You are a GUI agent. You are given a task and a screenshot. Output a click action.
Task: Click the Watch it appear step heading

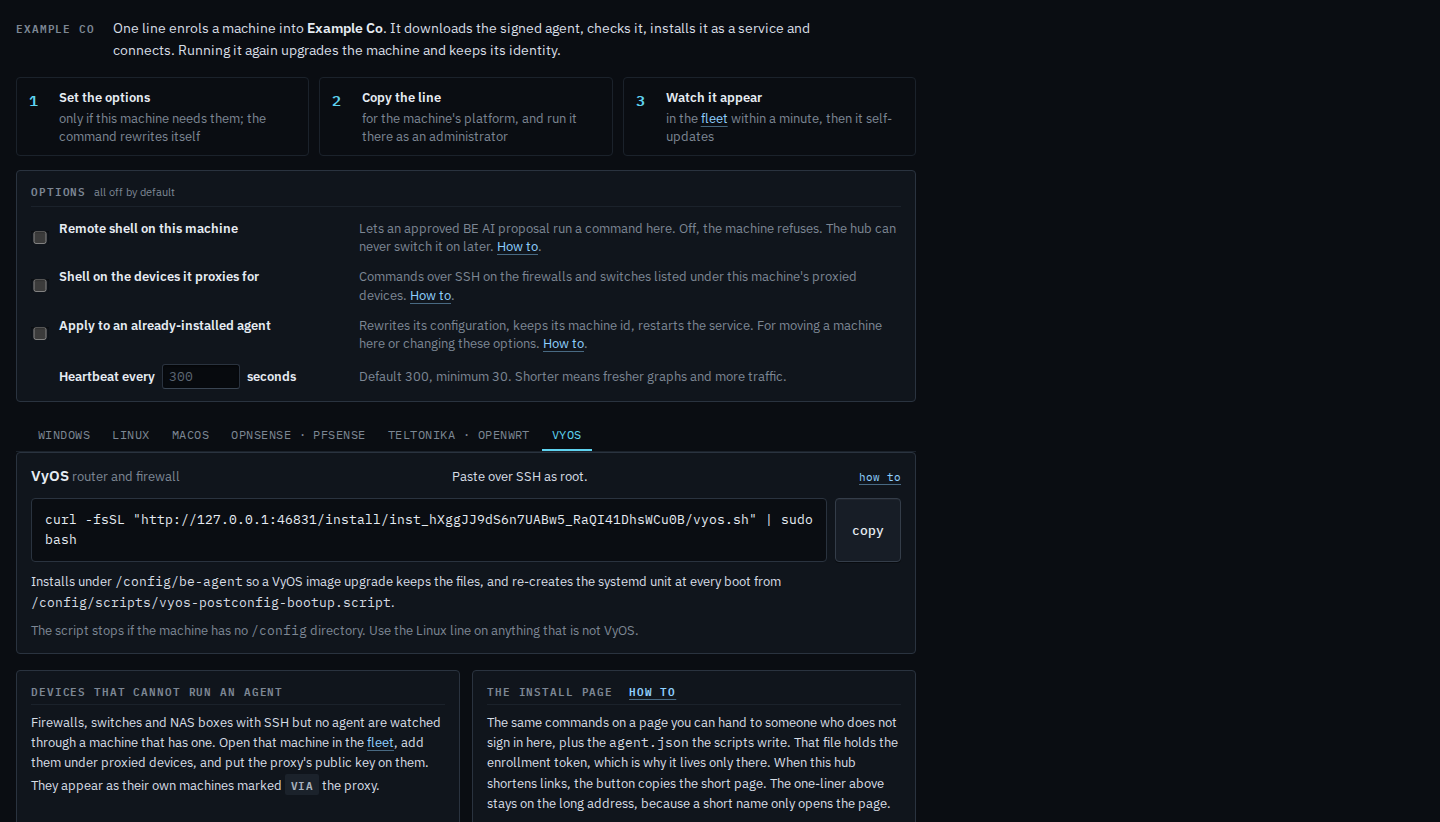[714, 98]
